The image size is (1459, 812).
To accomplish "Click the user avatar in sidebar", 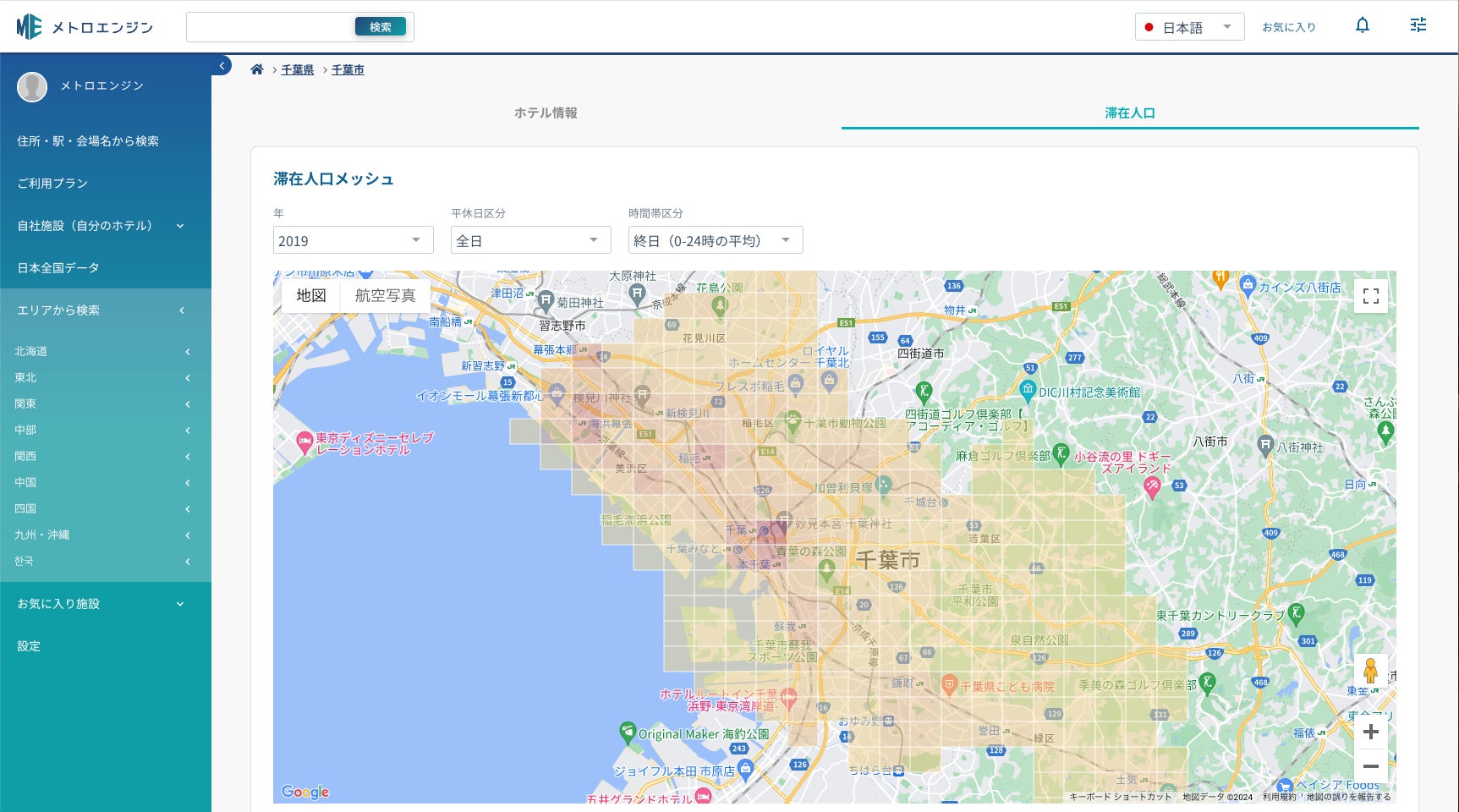I will (x=32, y=86).
